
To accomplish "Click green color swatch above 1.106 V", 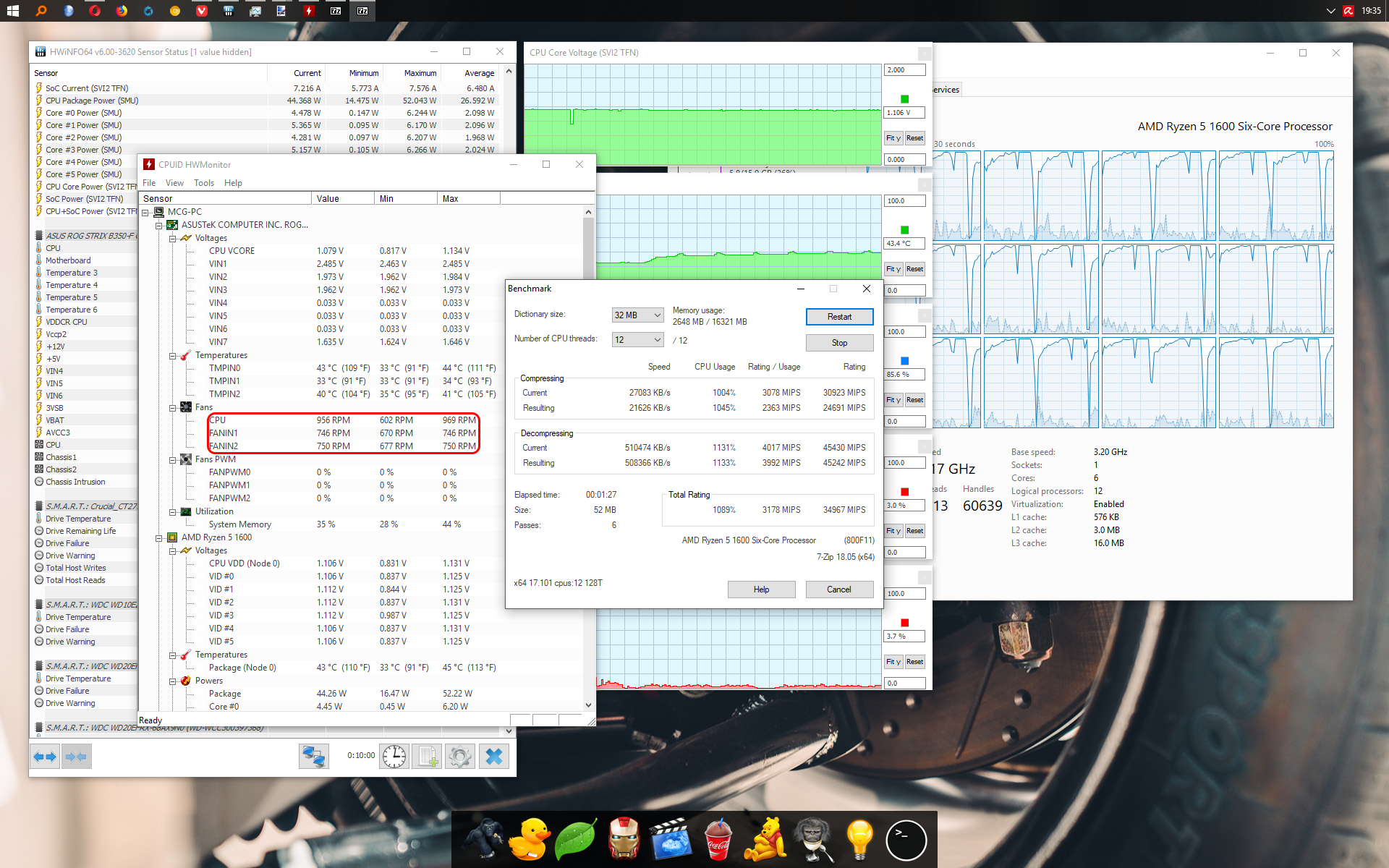I will tap(904, 99).
